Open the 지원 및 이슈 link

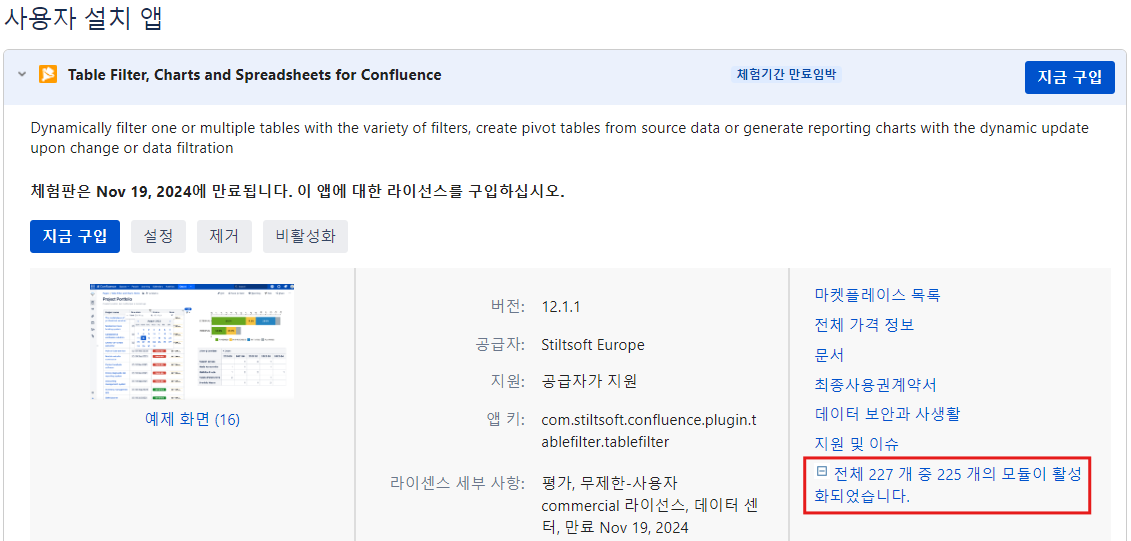click(856, 444)
